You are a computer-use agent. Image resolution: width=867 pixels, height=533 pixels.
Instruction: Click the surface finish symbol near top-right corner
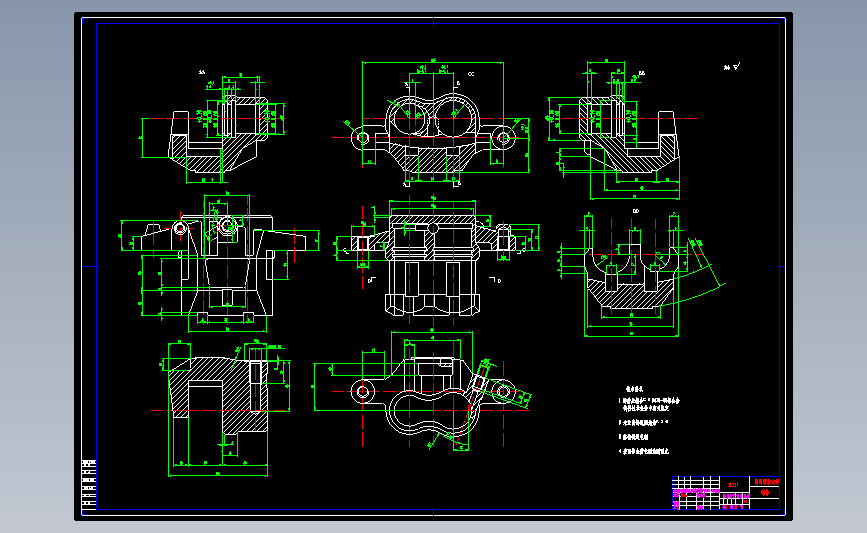click(732, 67)
